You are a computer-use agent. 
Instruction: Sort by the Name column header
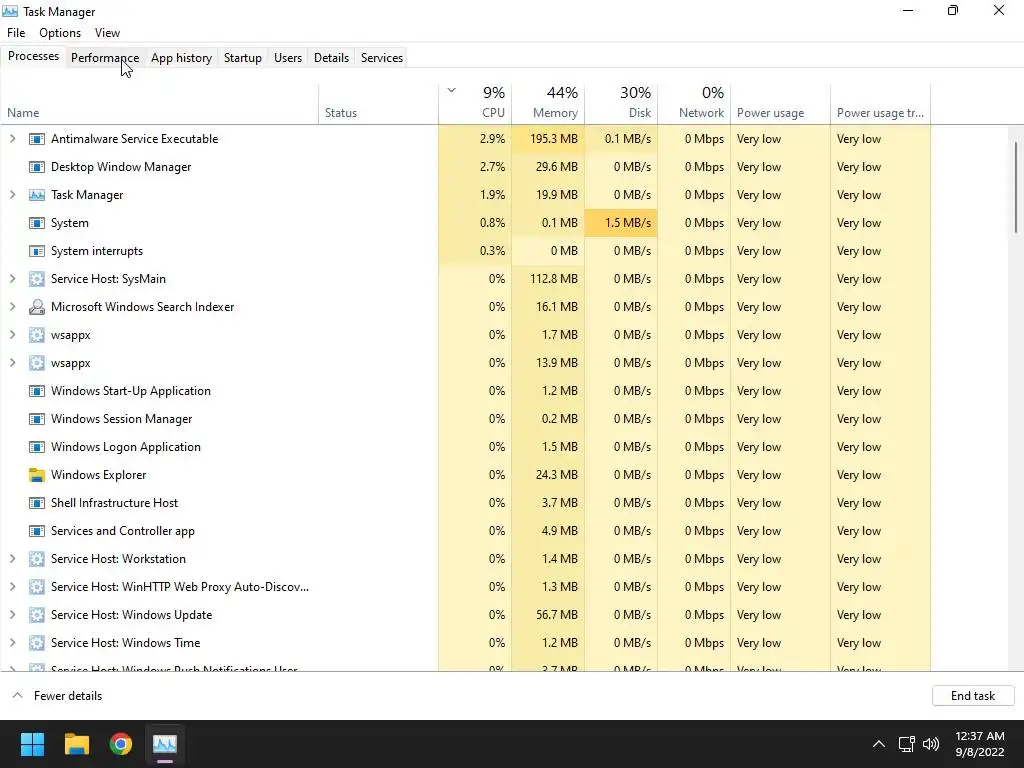point(159,104)
